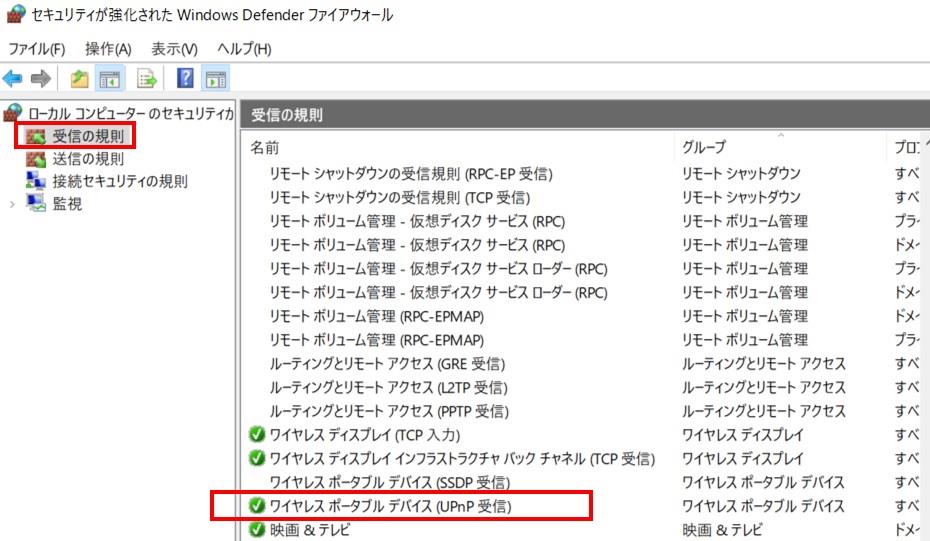The height and width of the screenshot is (541, 930).
Task: Select rule リモート ボリューム管理 (RPC-EPMAP) with ドメイン profile
Action: click(377, 316)
